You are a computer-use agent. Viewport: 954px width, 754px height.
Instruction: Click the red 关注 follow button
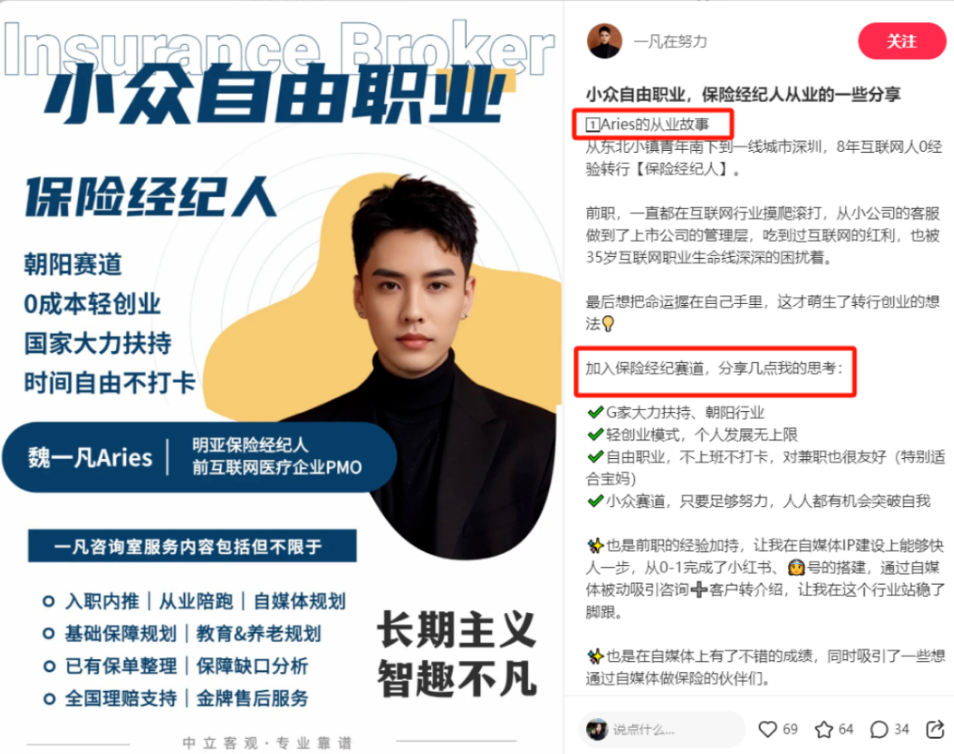(902, 41)
